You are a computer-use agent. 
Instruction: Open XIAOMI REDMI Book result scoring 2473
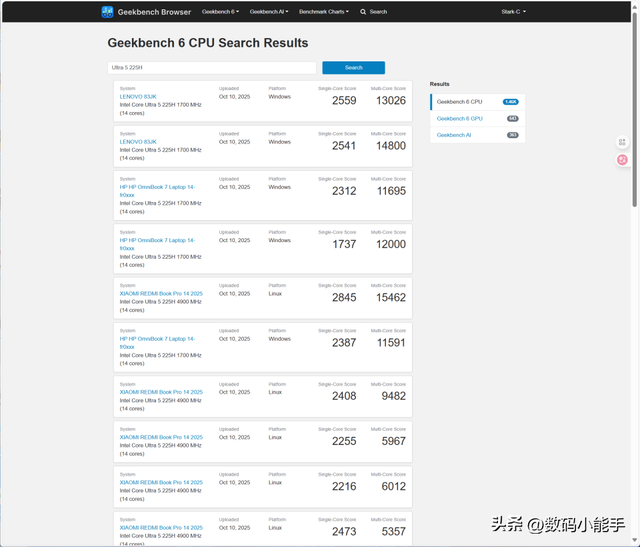click(161, 527)
